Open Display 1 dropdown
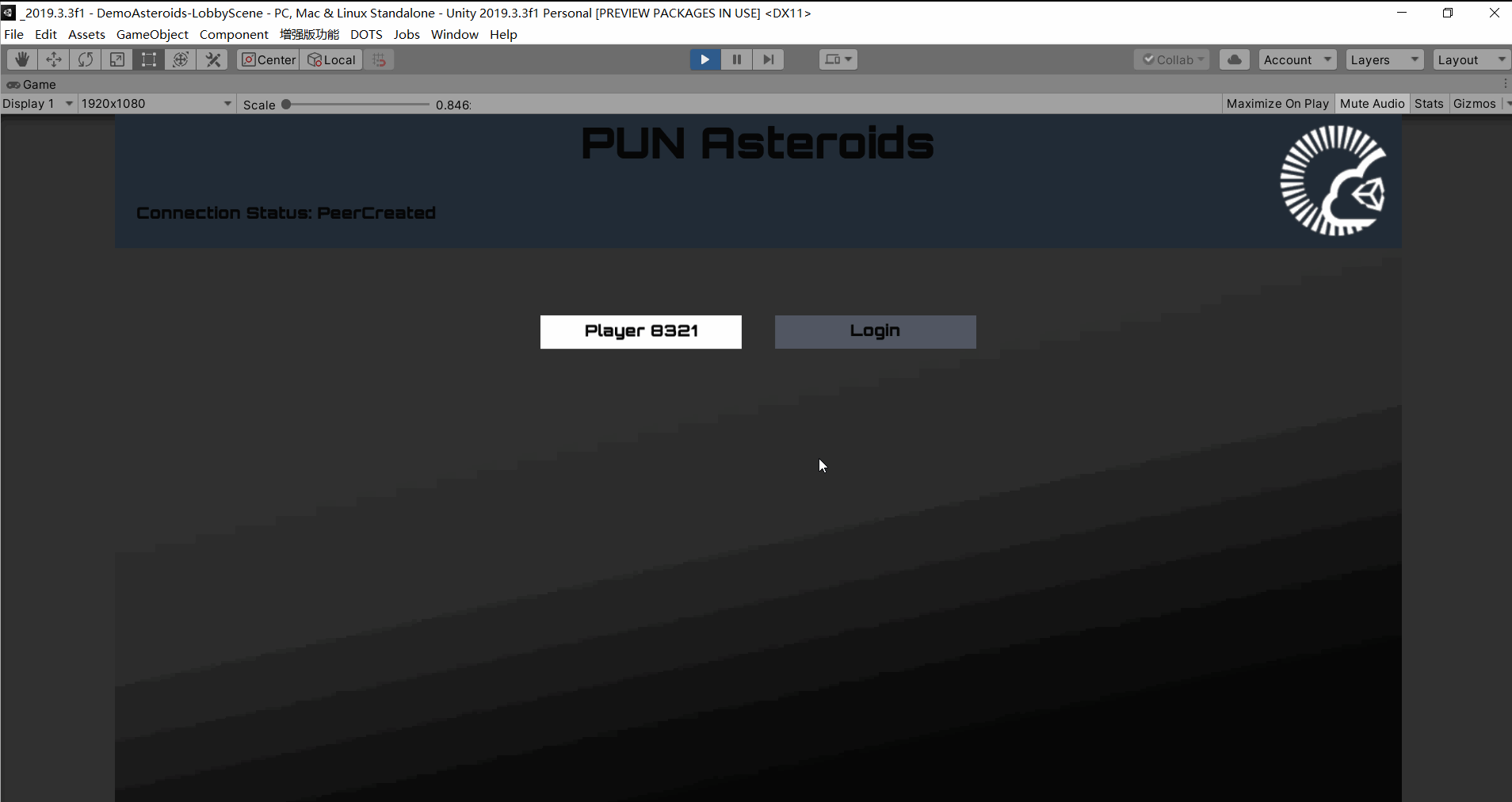Viewport: 1512px width, 802px height. coord(38,104)
